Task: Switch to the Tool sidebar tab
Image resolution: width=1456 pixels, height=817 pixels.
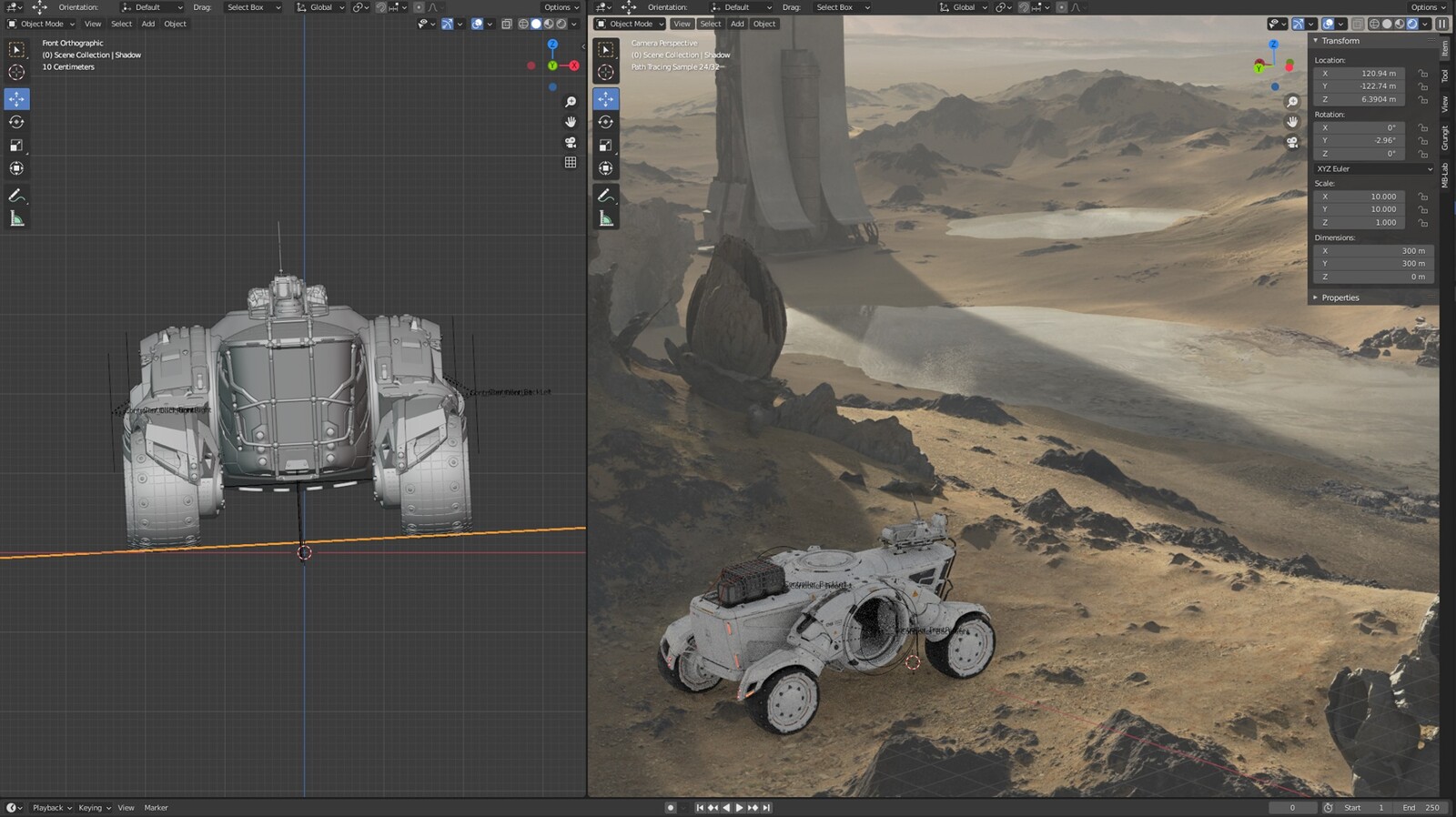Action: 1445,77
